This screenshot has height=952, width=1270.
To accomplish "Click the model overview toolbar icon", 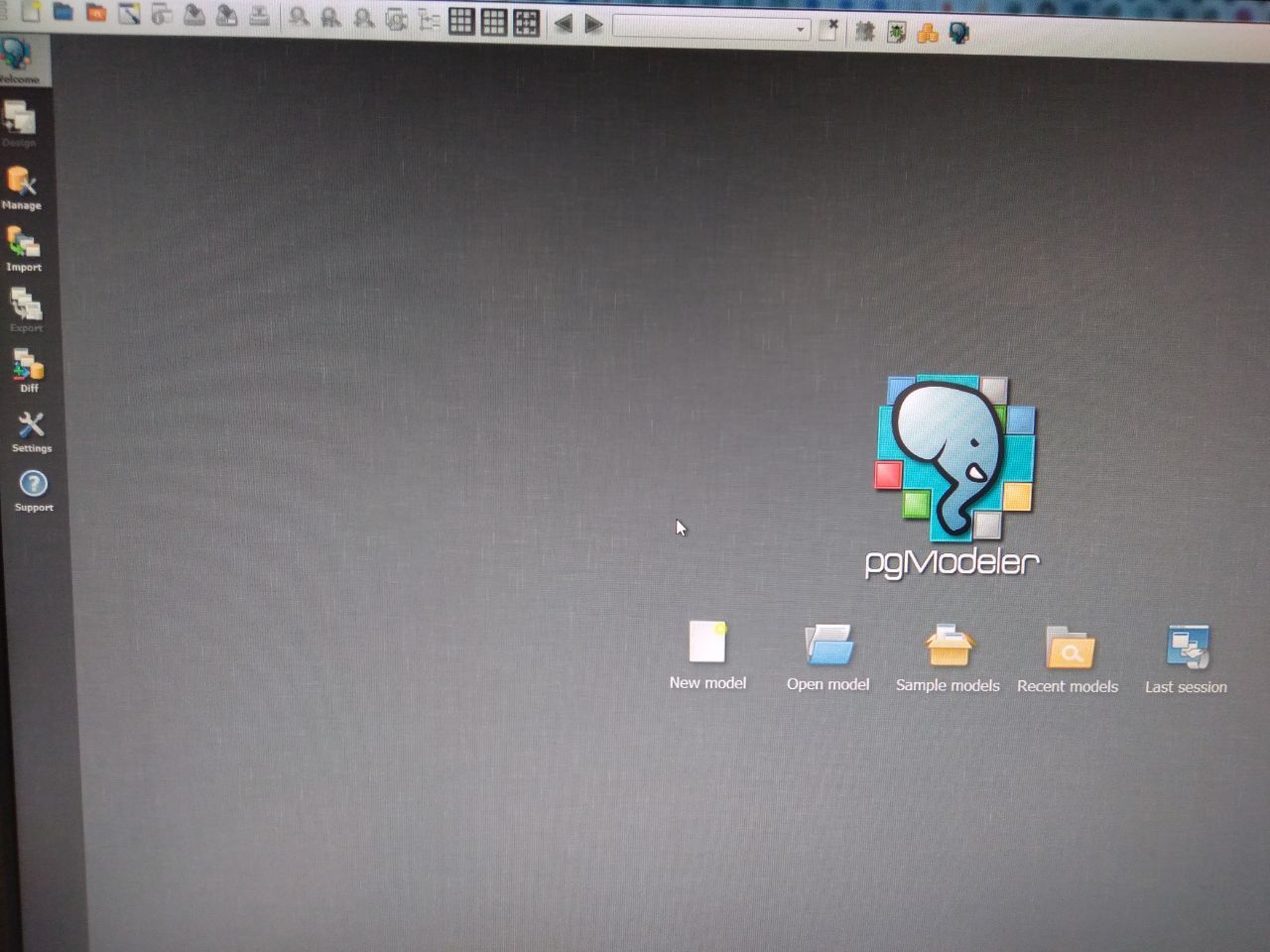I will coord(397,20).
